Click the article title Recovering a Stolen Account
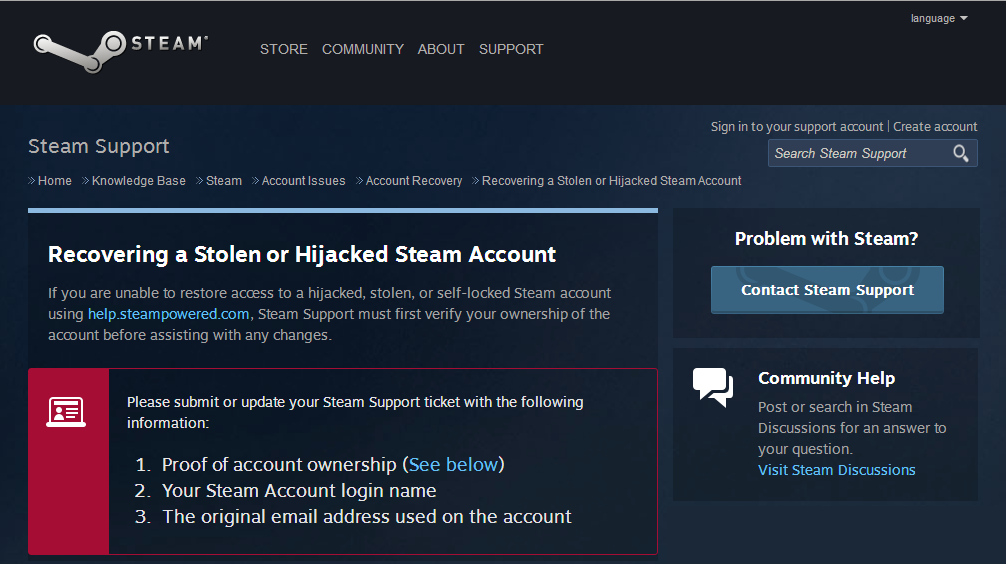The width and height of the screenshot is (1006, 564). [302, 254]
